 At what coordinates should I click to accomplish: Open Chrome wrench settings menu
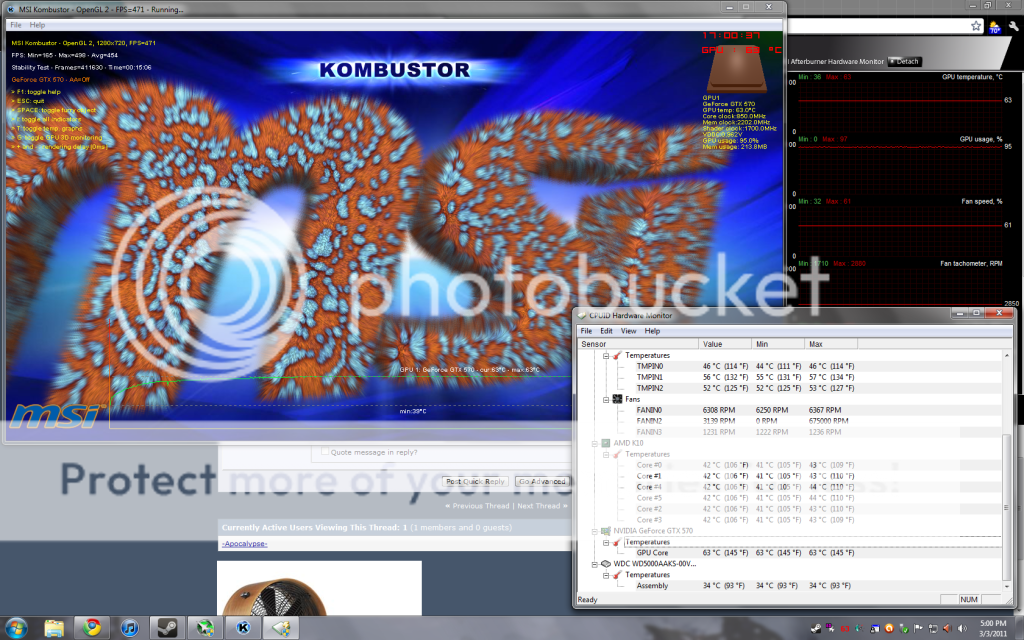(x=1014, y=26)
